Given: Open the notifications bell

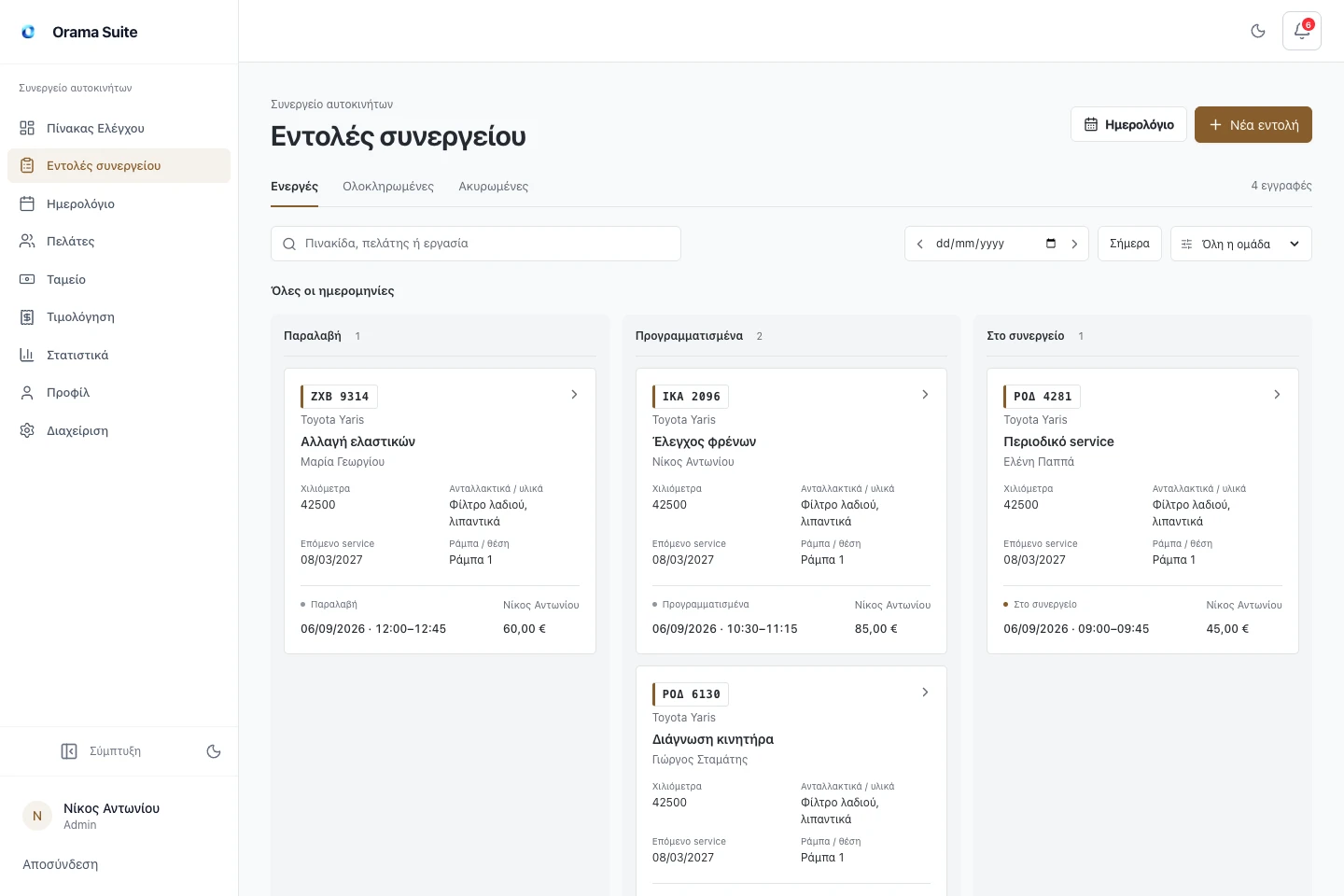Looking at the screenshot, I should point(1302,31).
